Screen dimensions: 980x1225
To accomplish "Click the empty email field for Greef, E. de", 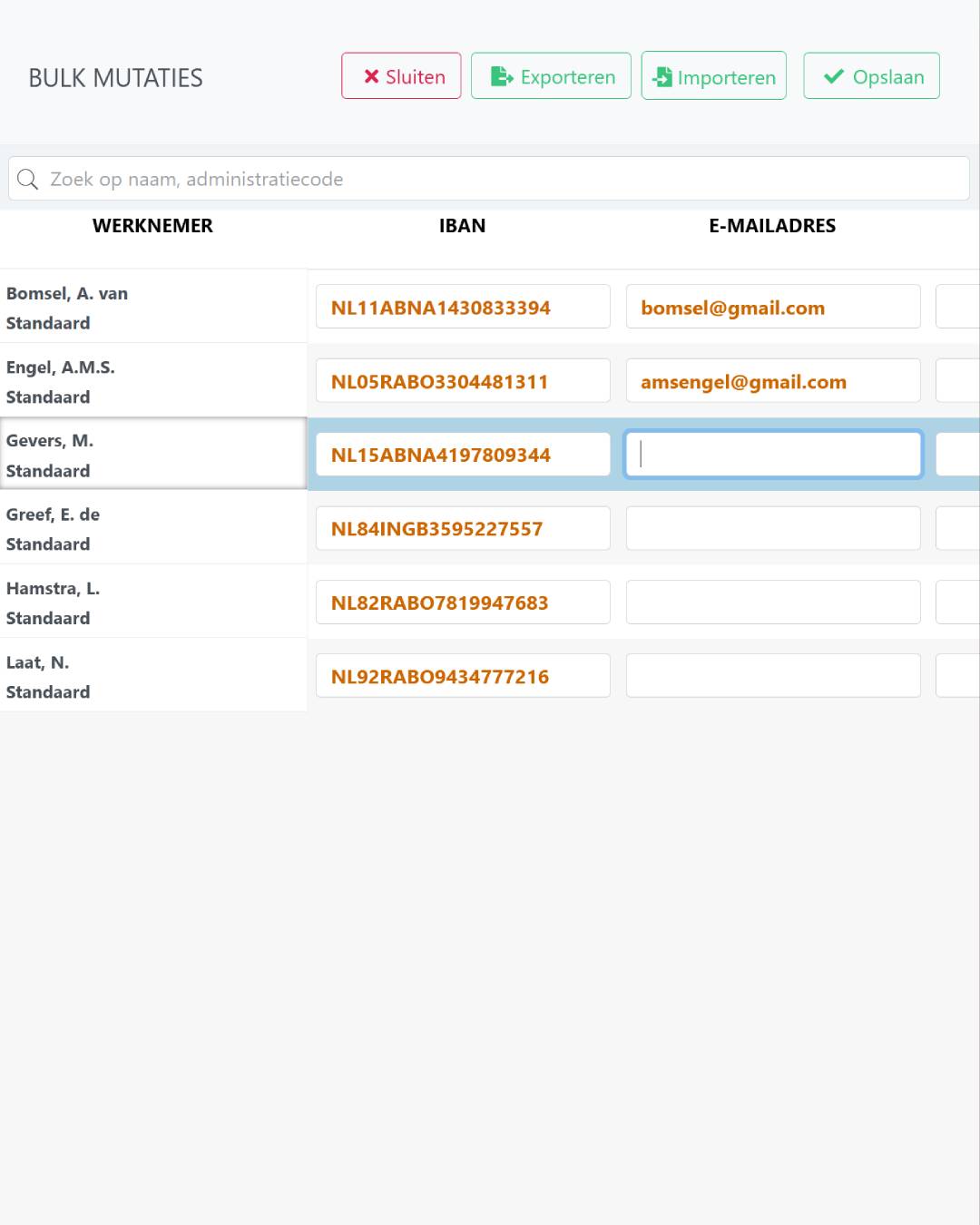I will pyautogui.click(x=773, y=529).
